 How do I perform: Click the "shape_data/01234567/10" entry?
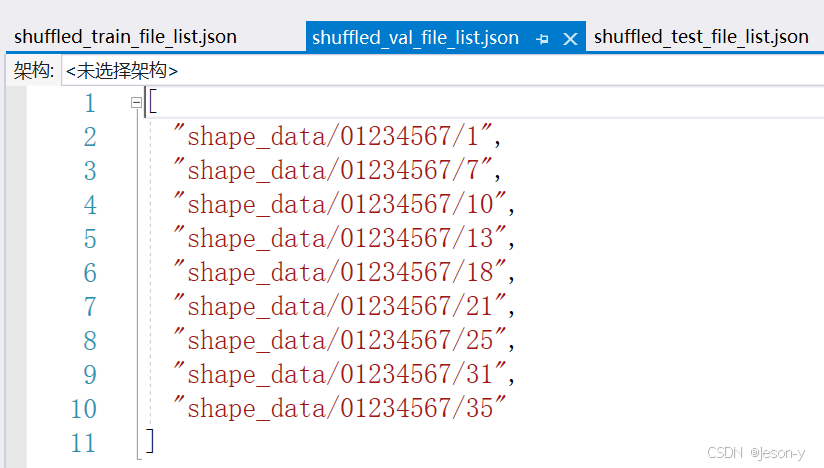click(x=341, y=205)
